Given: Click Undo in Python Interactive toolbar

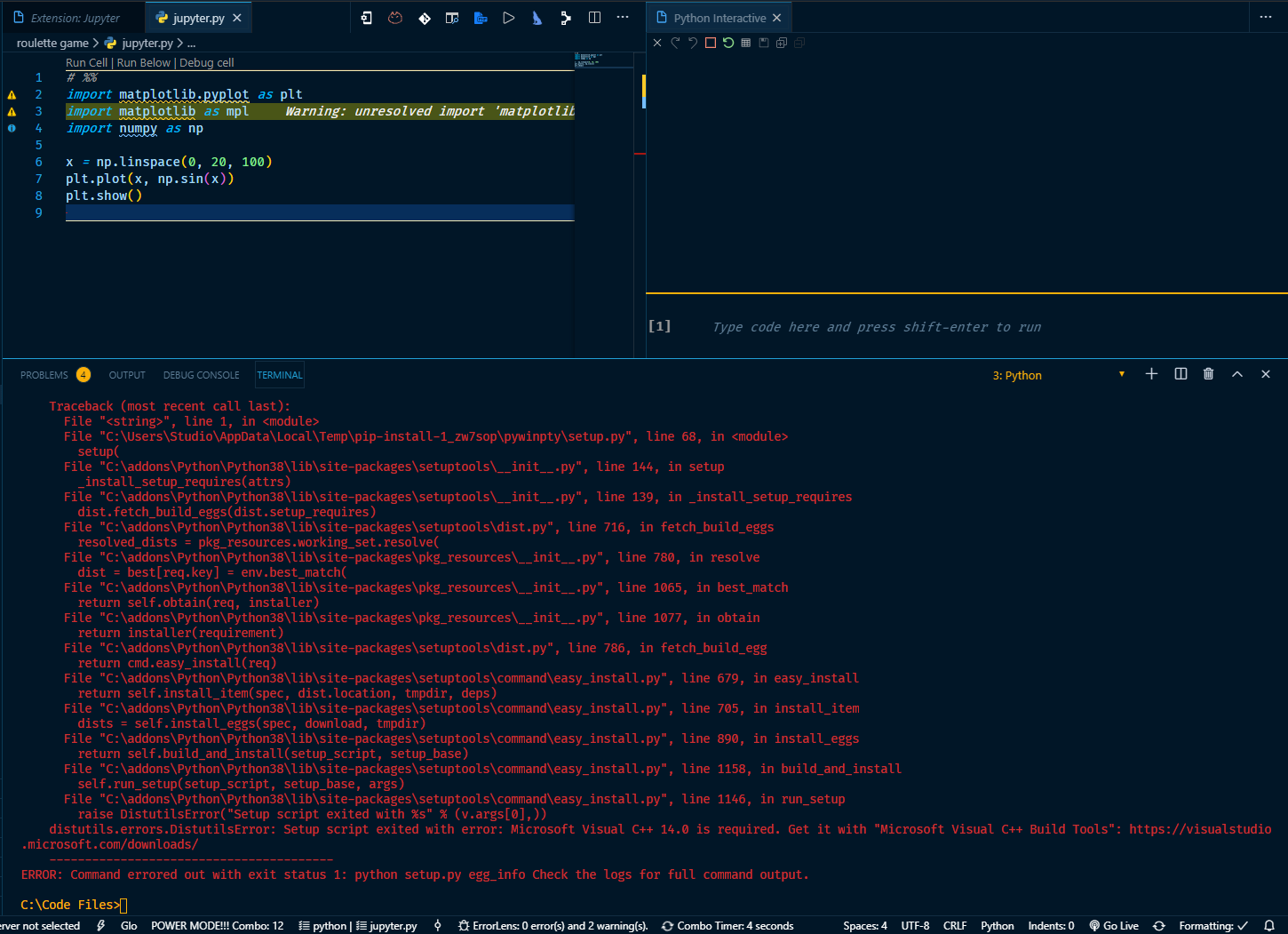Looking at the screenshot, I should [x=693, y=43].
